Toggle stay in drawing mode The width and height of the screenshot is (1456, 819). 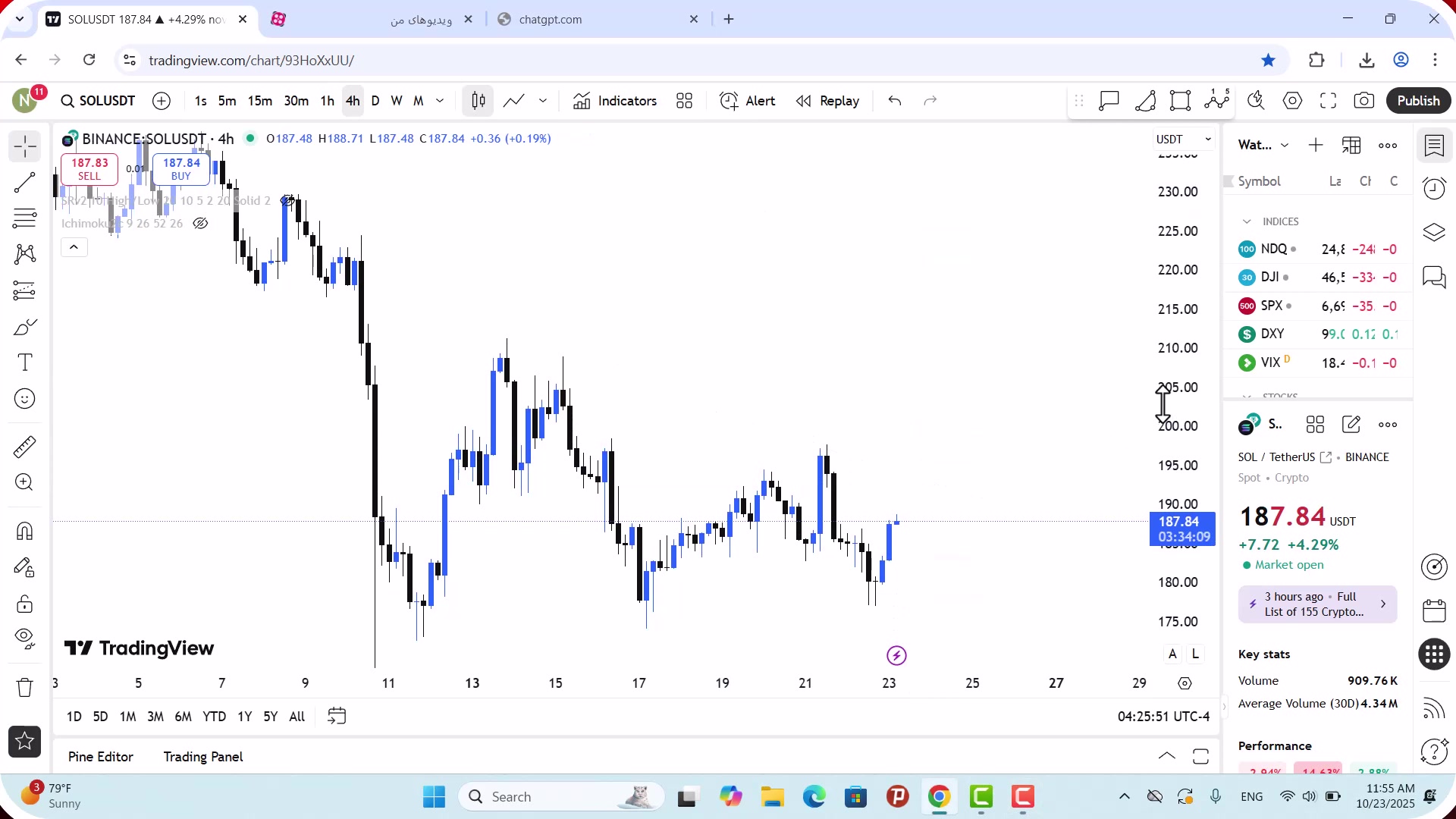(25, 568)
